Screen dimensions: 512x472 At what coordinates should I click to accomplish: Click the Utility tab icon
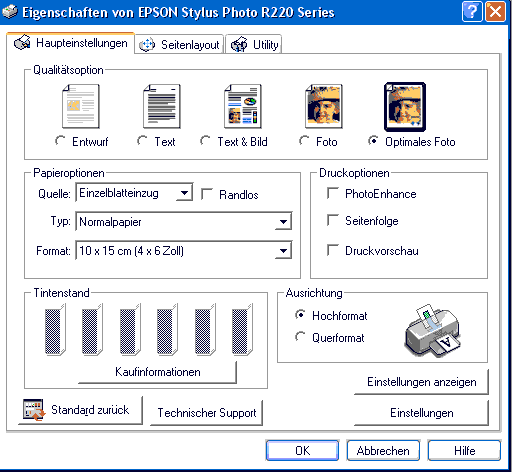pyautogui.click(x=239, y=45)
